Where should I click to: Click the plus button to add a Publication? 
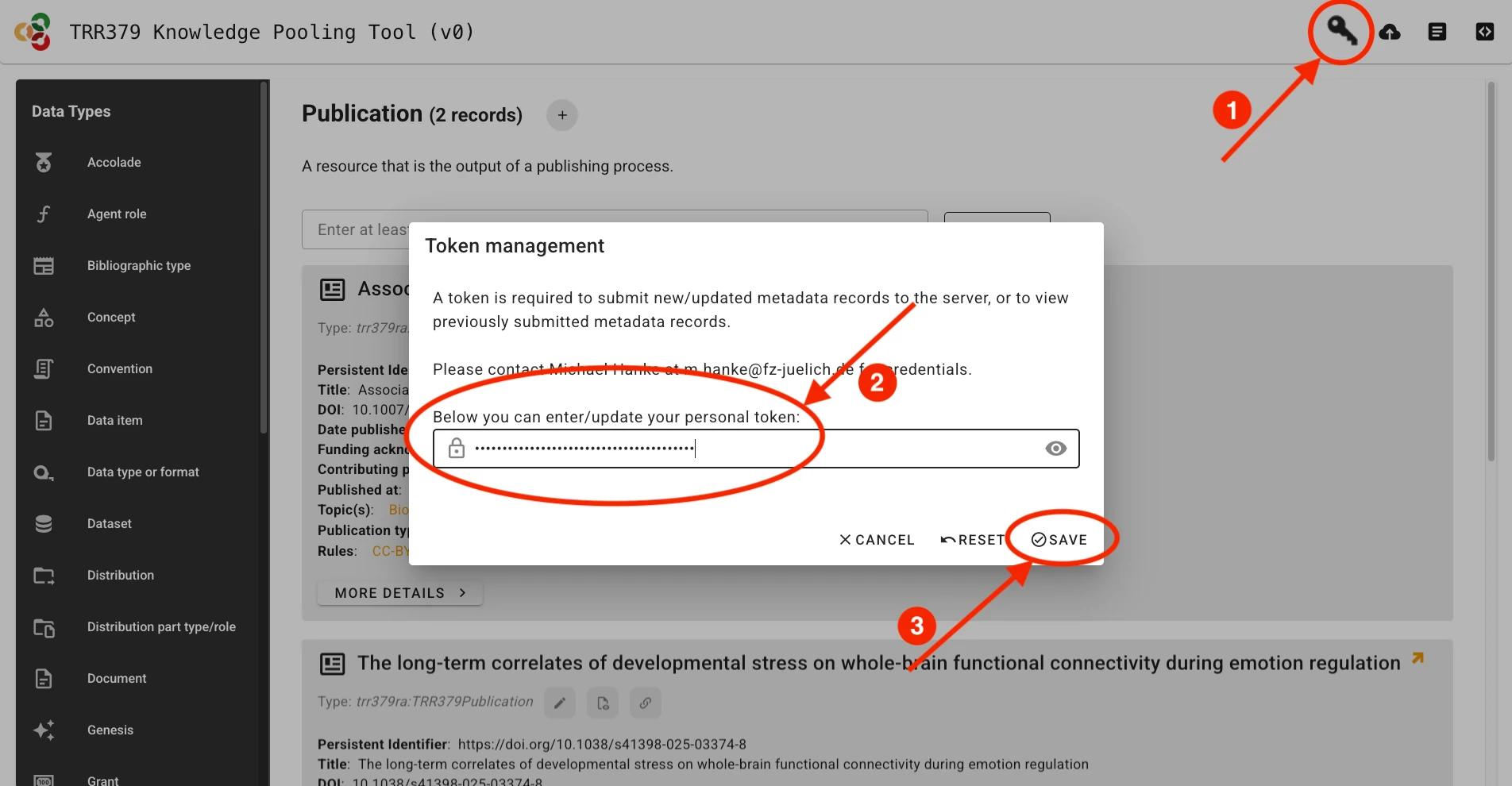(562, 115)
